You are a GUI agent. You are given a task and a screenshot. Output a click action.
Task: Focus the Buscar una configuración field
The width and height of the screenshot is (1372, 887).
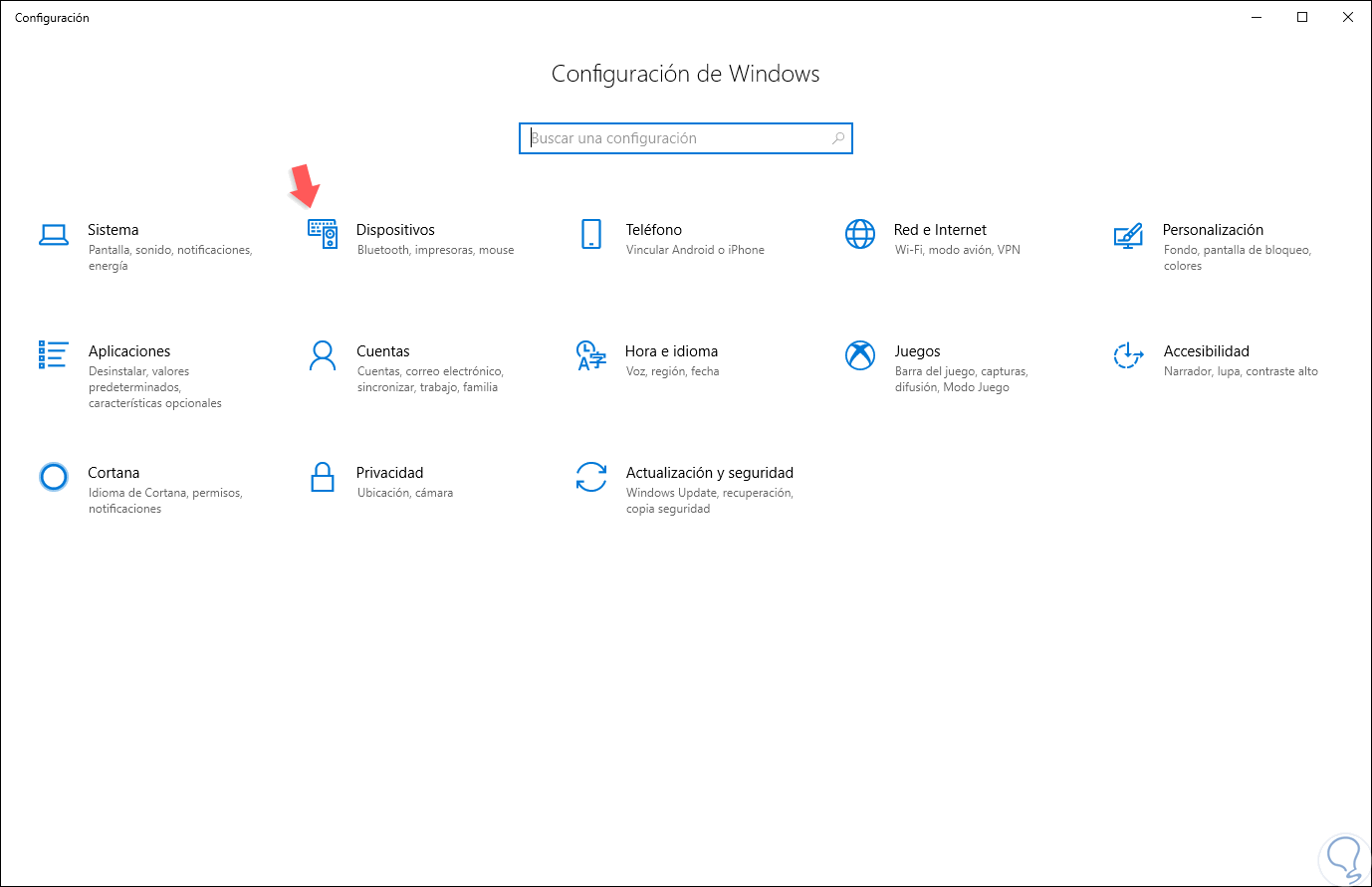click(x=686, y=138)
